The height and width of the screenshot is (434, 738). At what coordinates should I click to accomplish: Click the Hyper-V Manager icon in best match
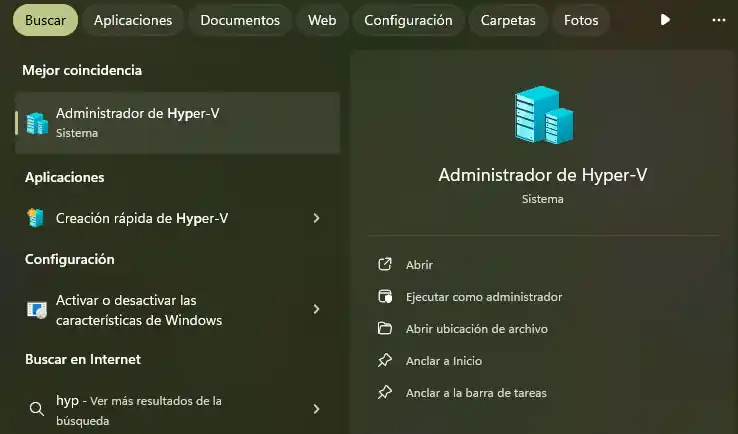pos(37,123)
